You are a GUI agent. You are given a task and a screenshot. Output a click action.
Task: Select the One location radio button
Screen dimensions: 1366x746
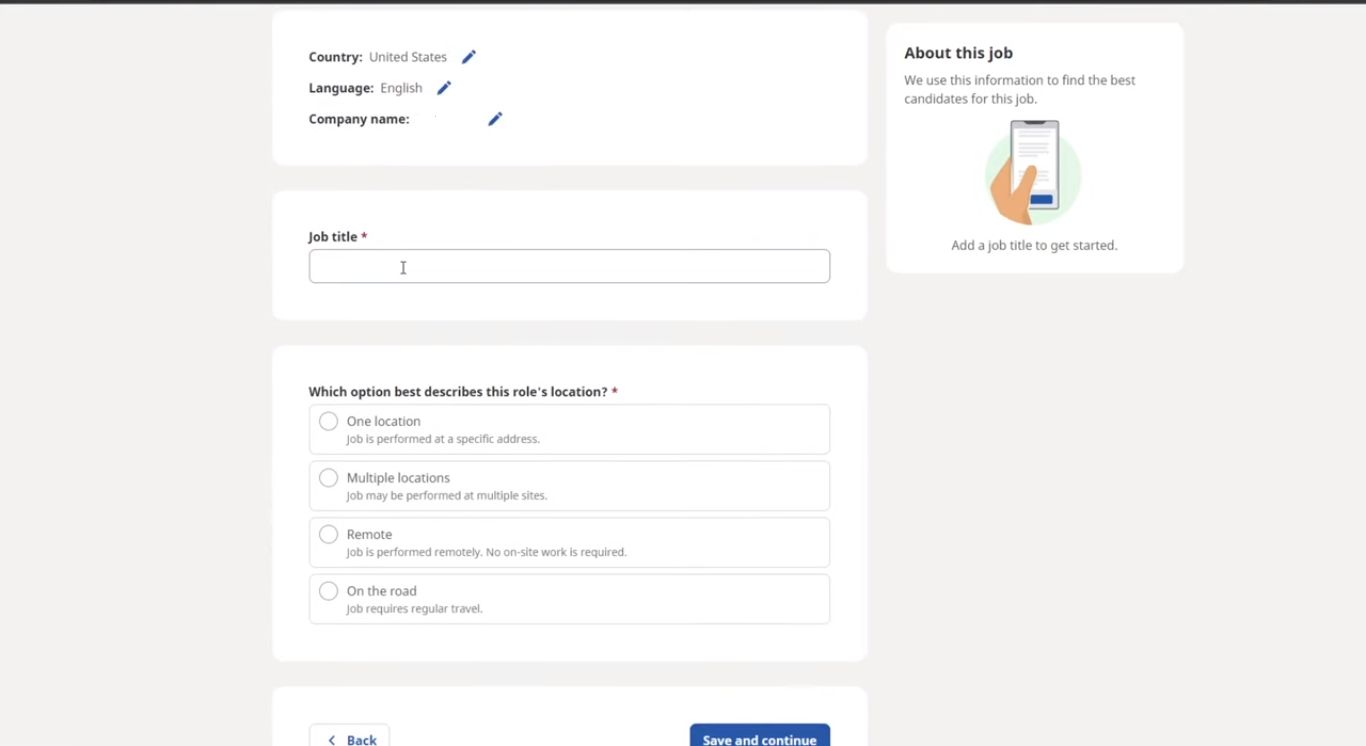pos(328,421)
